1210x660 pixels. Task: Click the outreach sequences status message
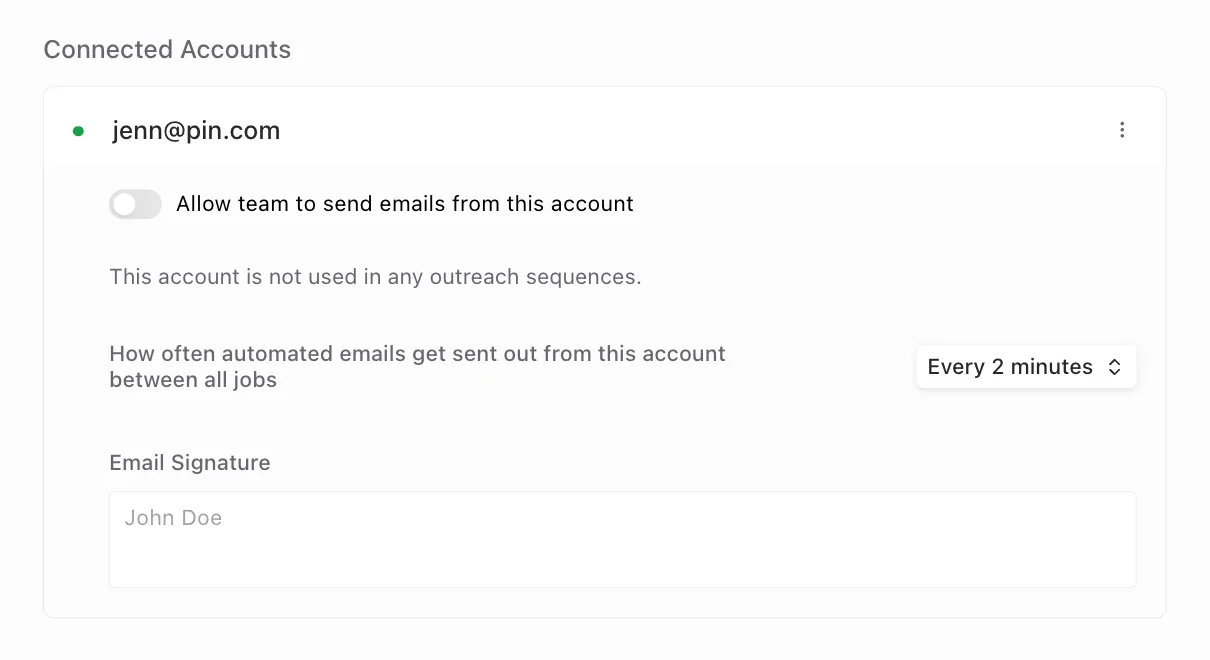375,277
